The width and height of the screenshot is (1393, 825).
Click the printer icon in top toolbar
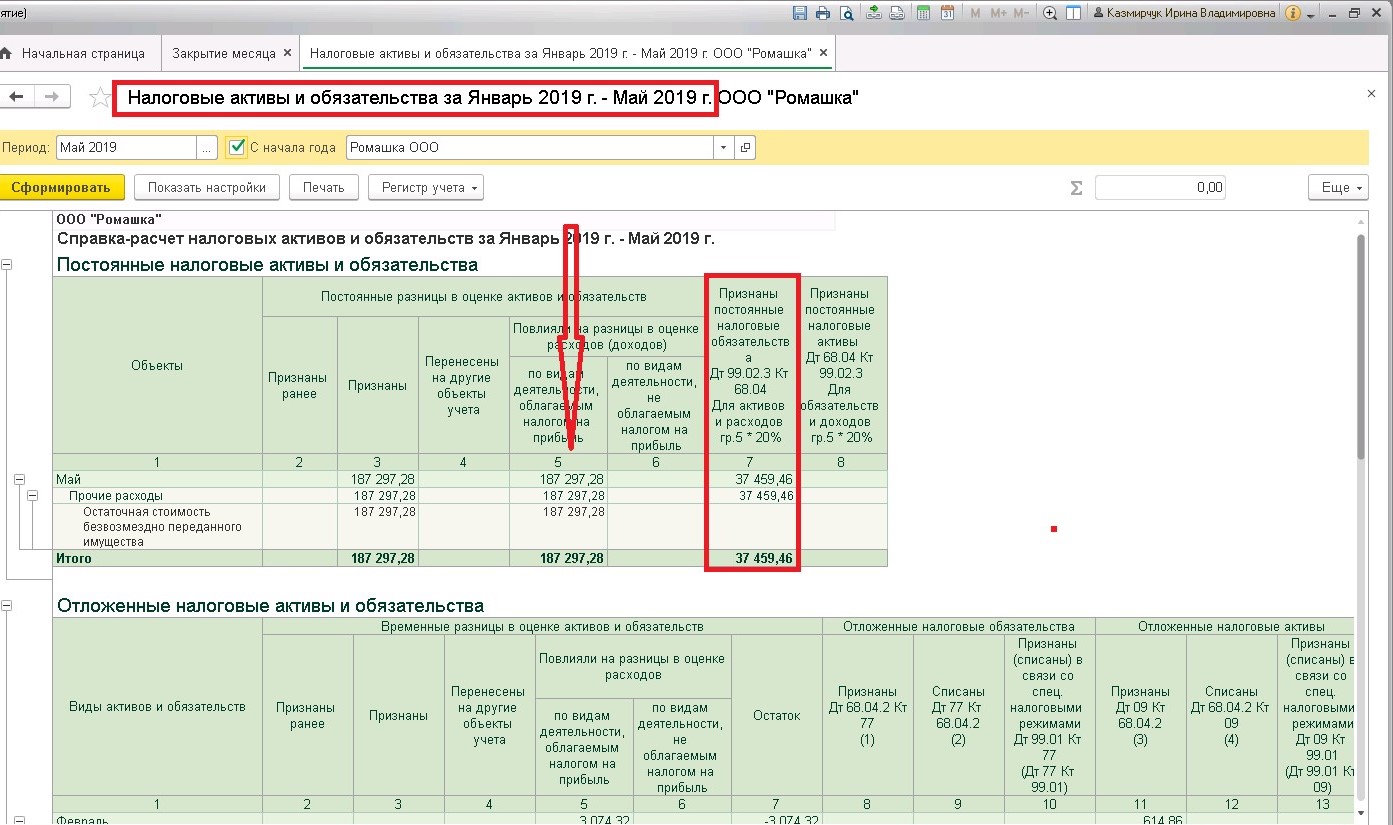click(x=823, y=13)
